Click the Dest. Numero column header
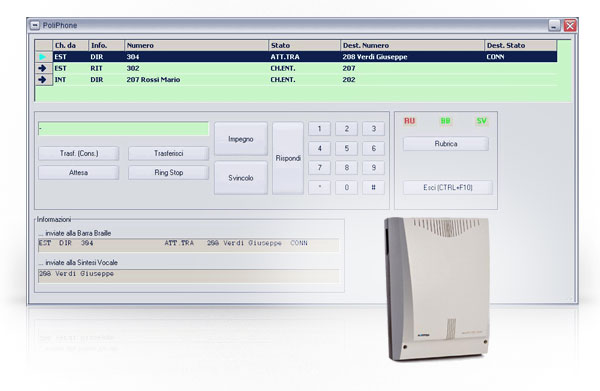 pos(412,46)
